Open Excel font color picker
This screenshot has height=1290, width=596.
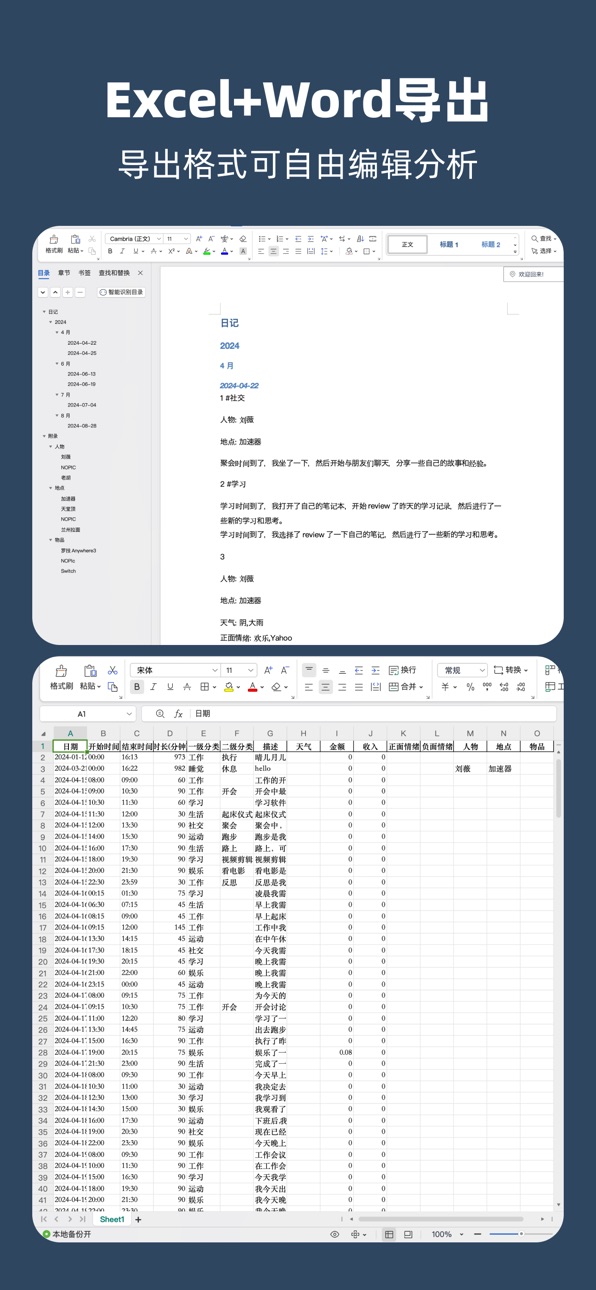click(x=262, y=687)
